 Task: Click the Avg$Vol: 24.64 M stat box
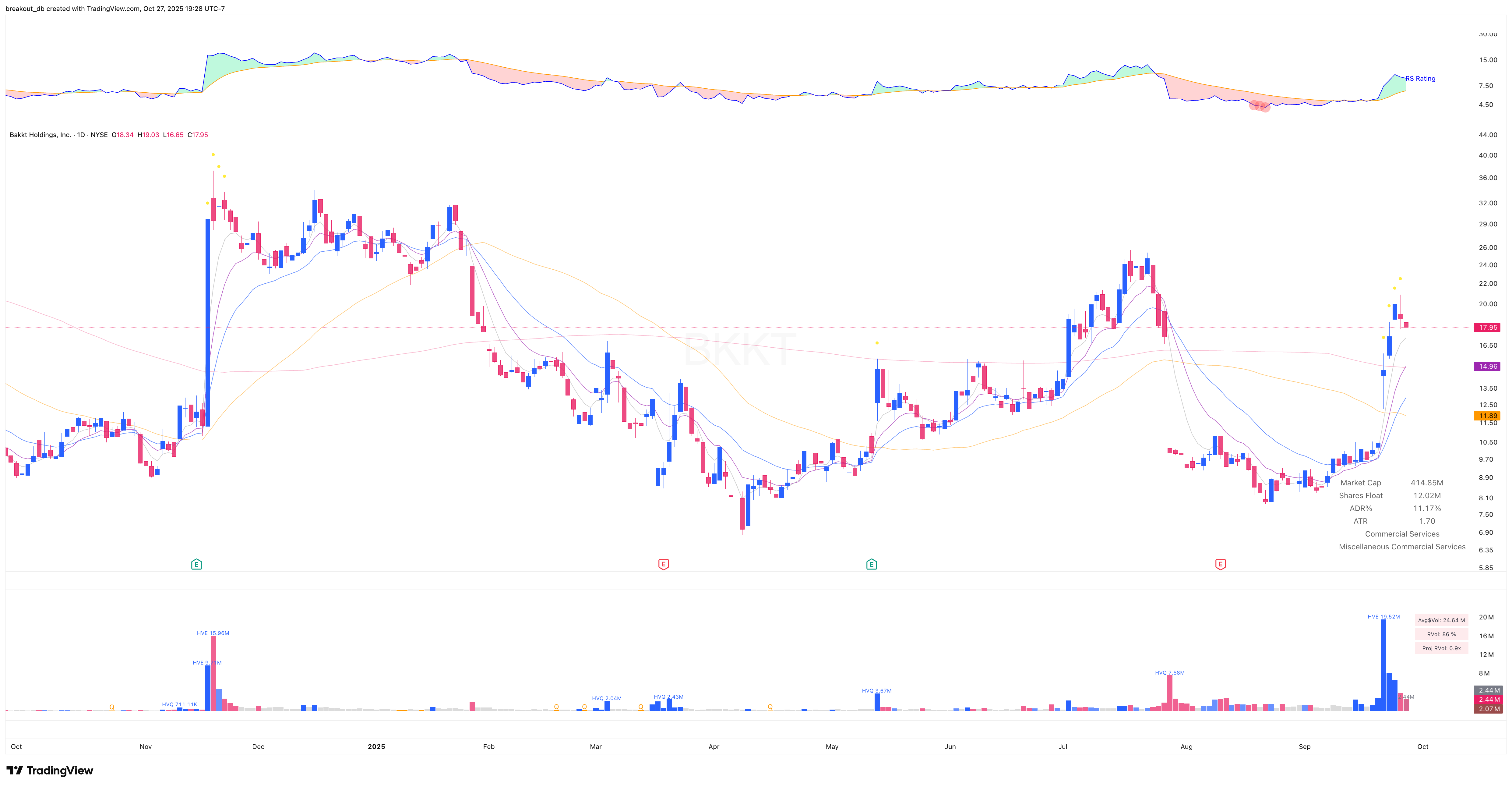tap(1441, 620)
